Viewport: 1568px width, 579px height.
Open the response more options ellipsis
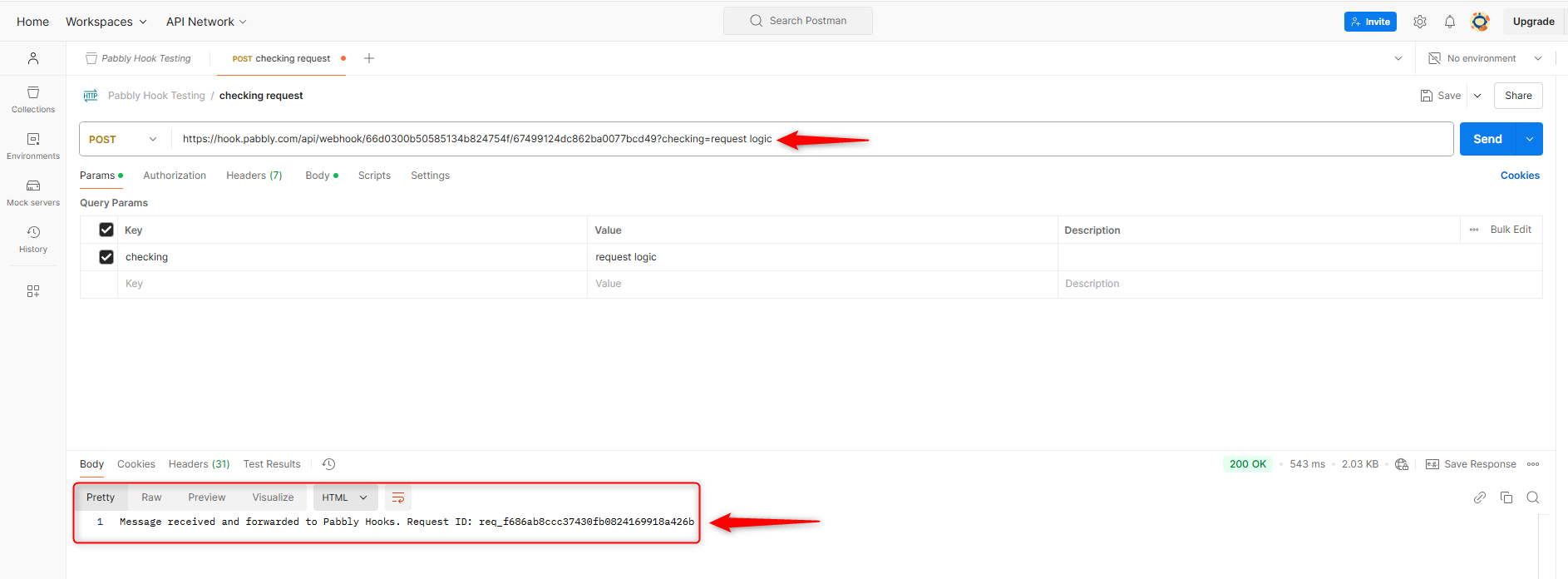coord(1533,464)
